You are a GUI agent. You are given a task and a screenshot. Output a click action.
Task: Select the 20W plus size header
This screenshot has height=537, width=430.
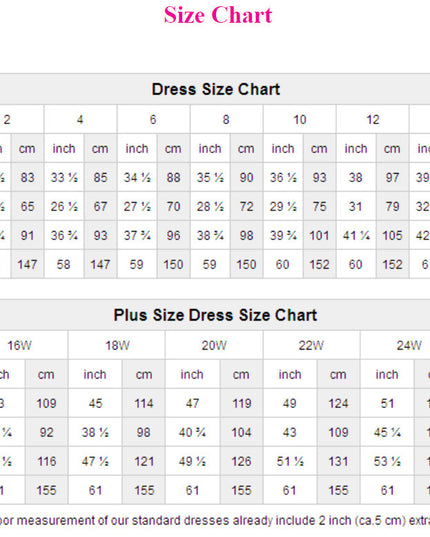[214, 345]
